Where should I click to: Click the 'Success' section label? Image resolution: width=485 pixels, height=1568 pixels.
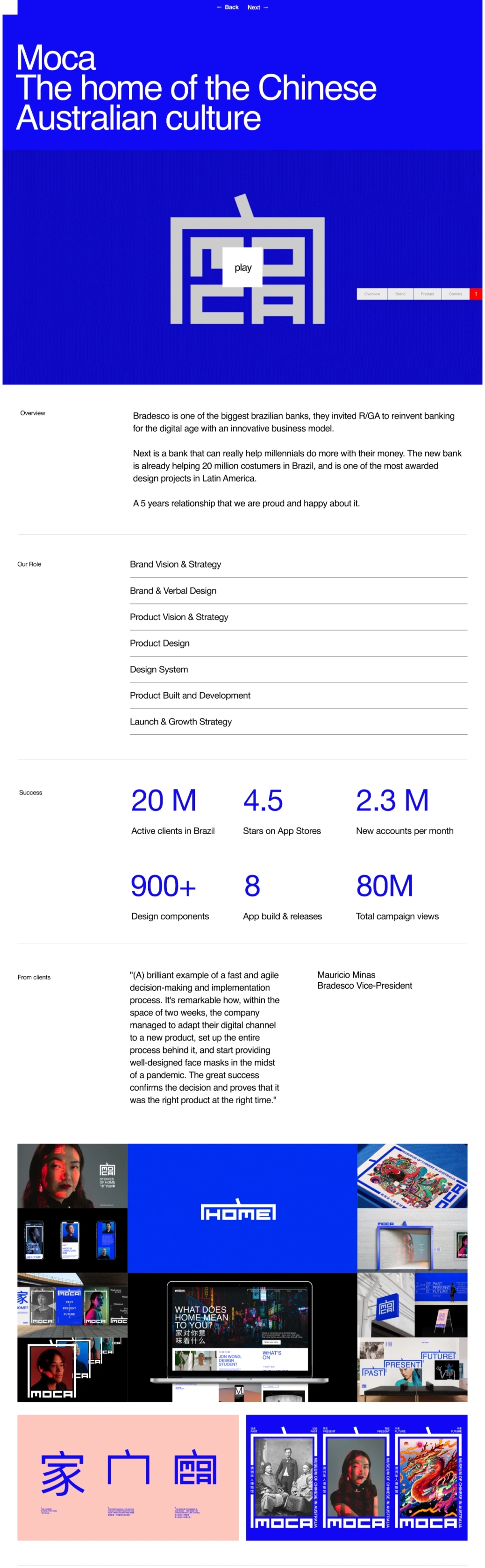tap(30, 793)
